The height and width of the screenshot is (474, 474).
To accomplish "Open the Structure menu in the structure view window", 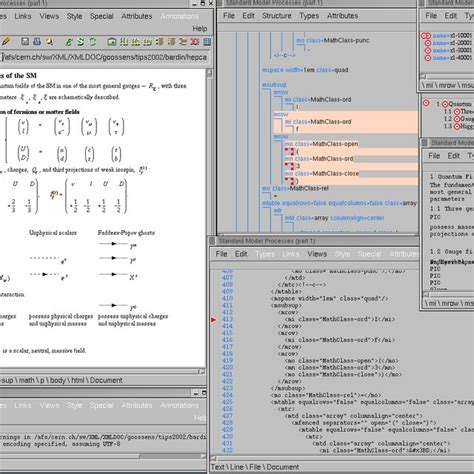I will (x=277, y=16).
